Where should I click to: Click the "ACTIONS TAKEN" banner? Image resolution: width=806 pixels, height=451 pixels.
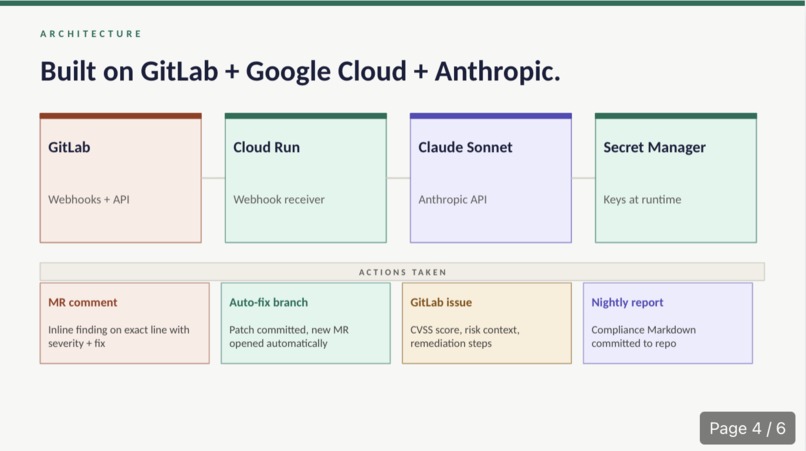point(402,272)
